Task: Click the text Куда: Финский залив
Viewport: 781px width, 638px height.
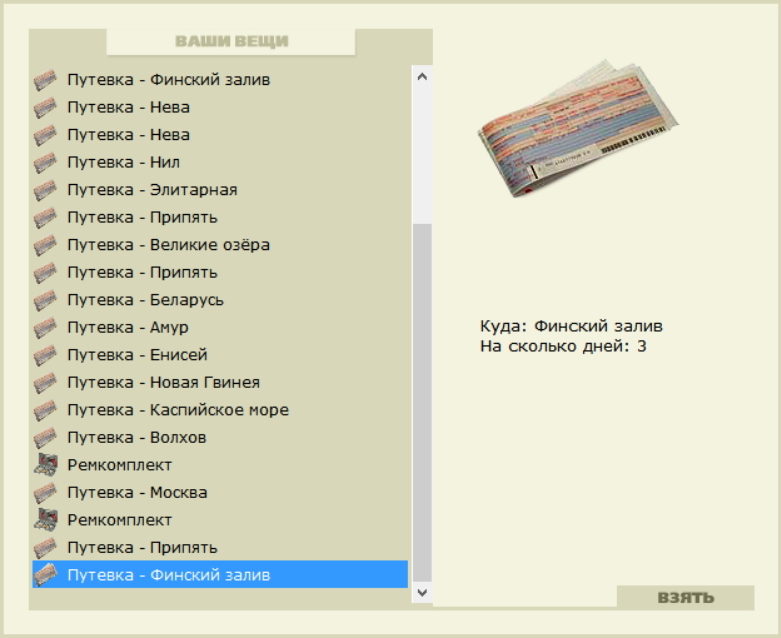Action: tap(571, 326)
